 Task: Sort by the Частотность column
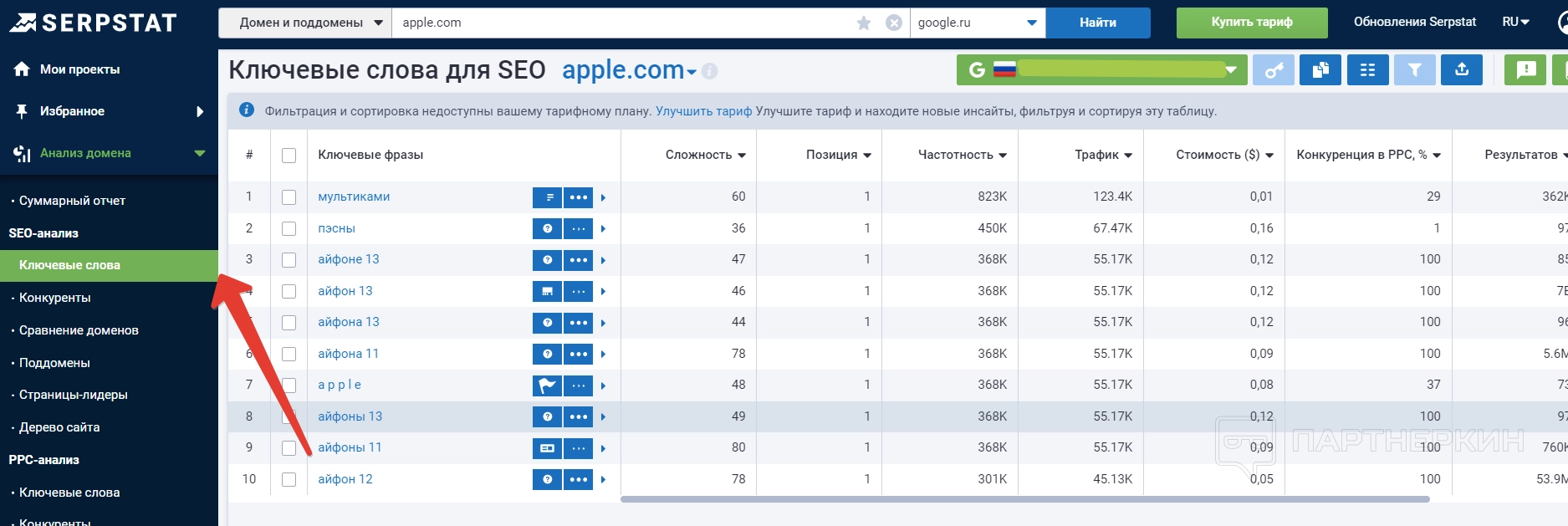tap(962, 155)
